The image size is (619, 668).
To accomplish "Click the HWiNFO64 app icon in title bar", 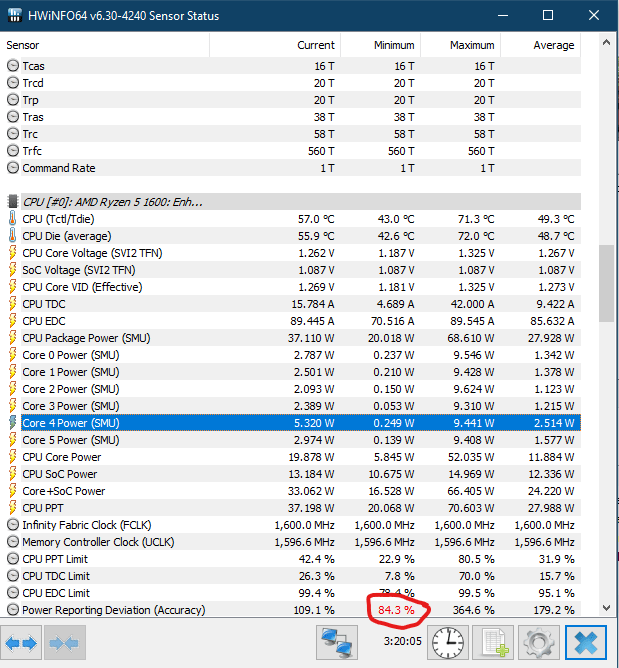I will [x=14, y=15].
